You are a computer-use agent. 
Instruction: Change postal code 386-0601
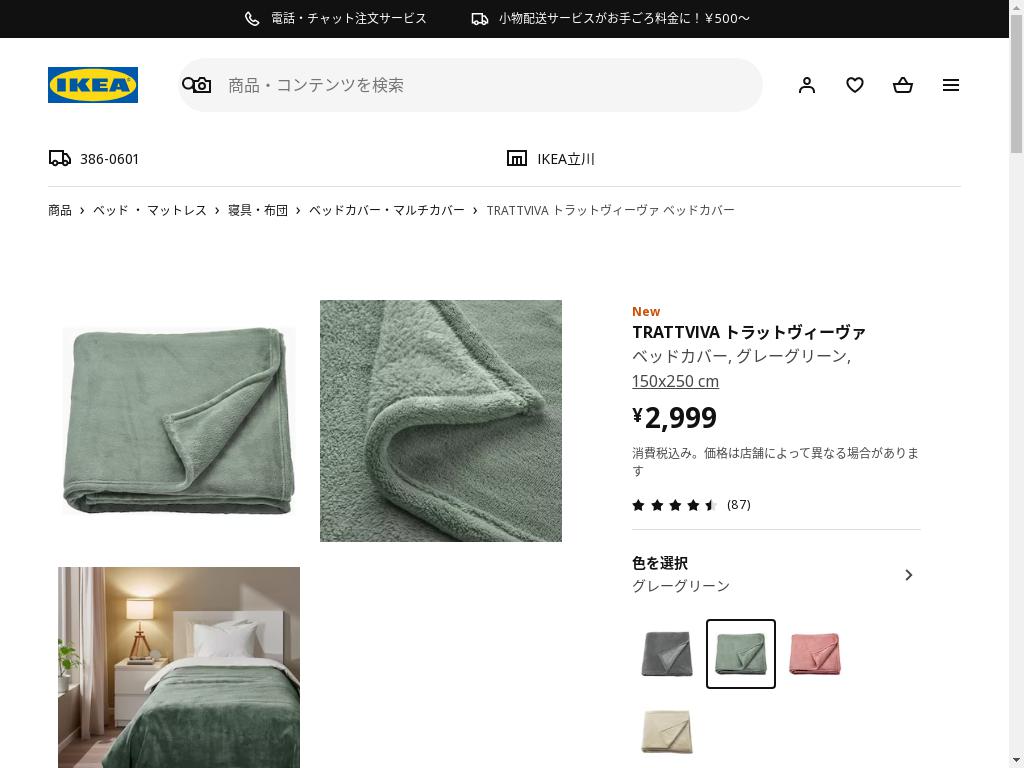tap(109, 159)
